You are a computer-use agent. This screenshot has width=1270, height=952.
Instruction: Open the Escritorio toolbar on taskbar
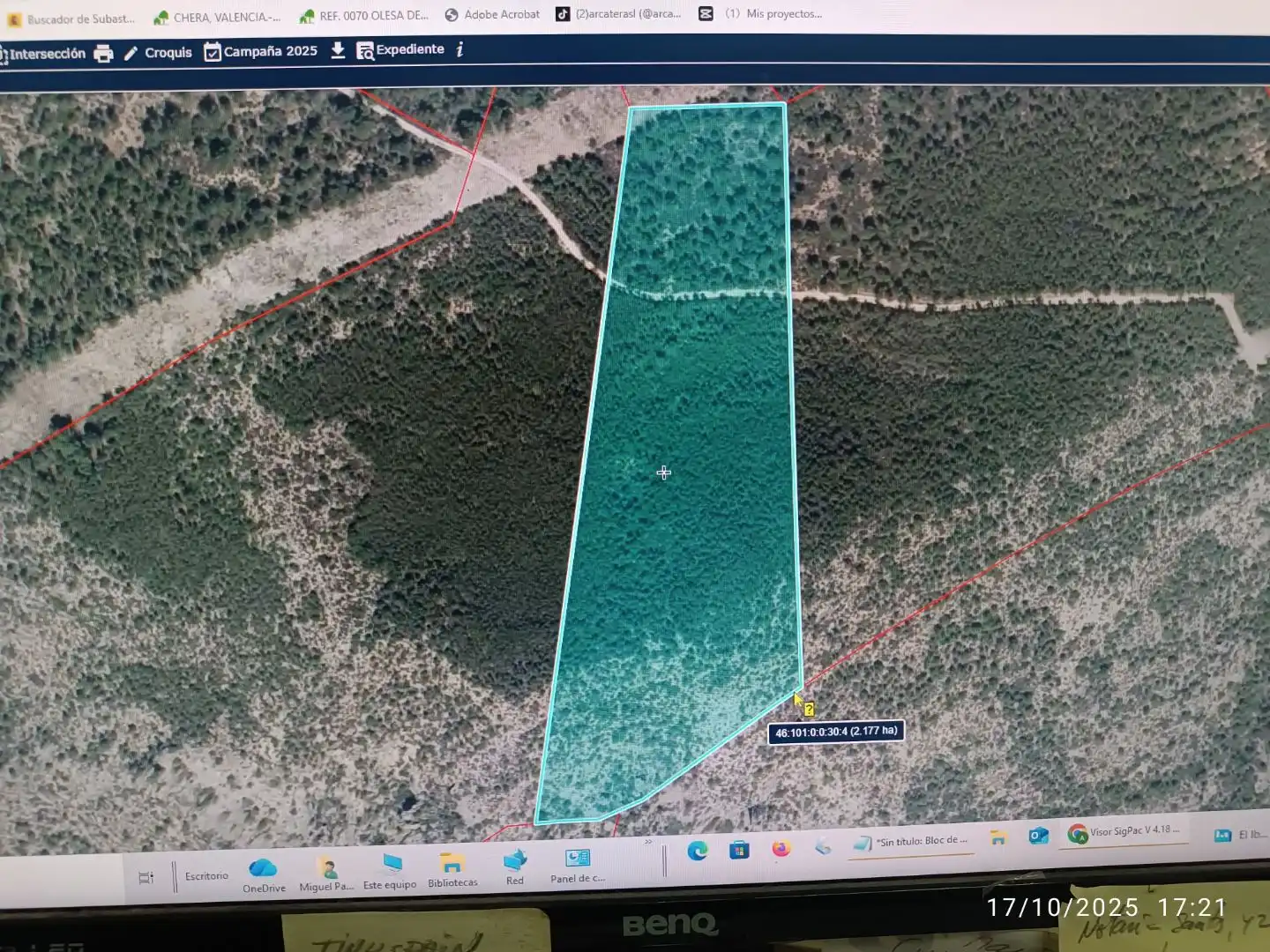pyautogui.click(x=206, y=876)
